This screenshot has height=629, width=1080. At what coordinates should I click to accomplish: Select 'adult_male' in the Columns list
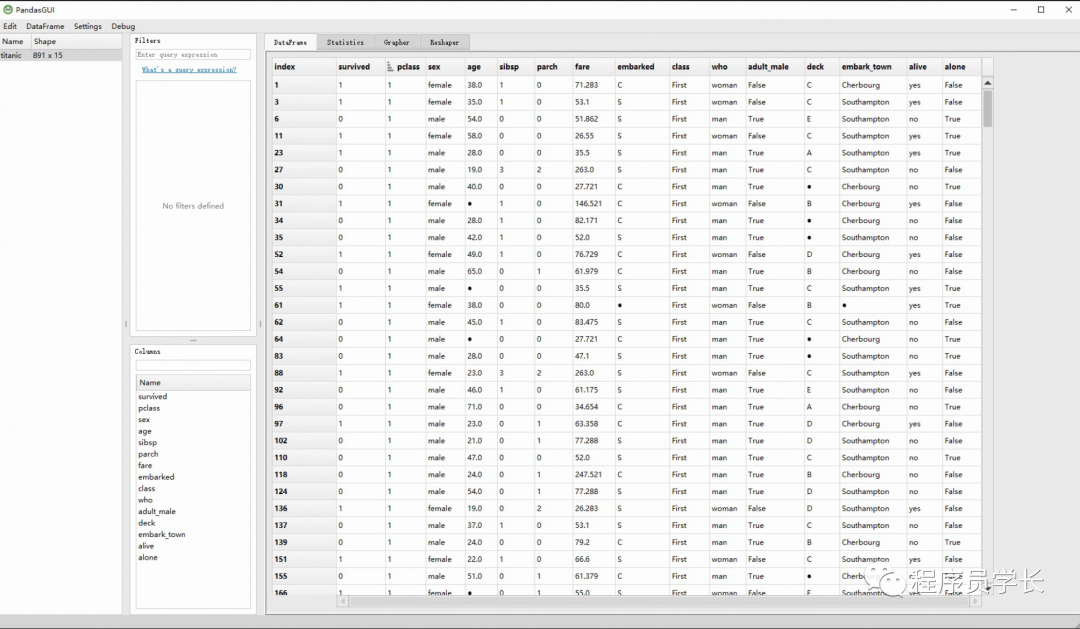157,512
